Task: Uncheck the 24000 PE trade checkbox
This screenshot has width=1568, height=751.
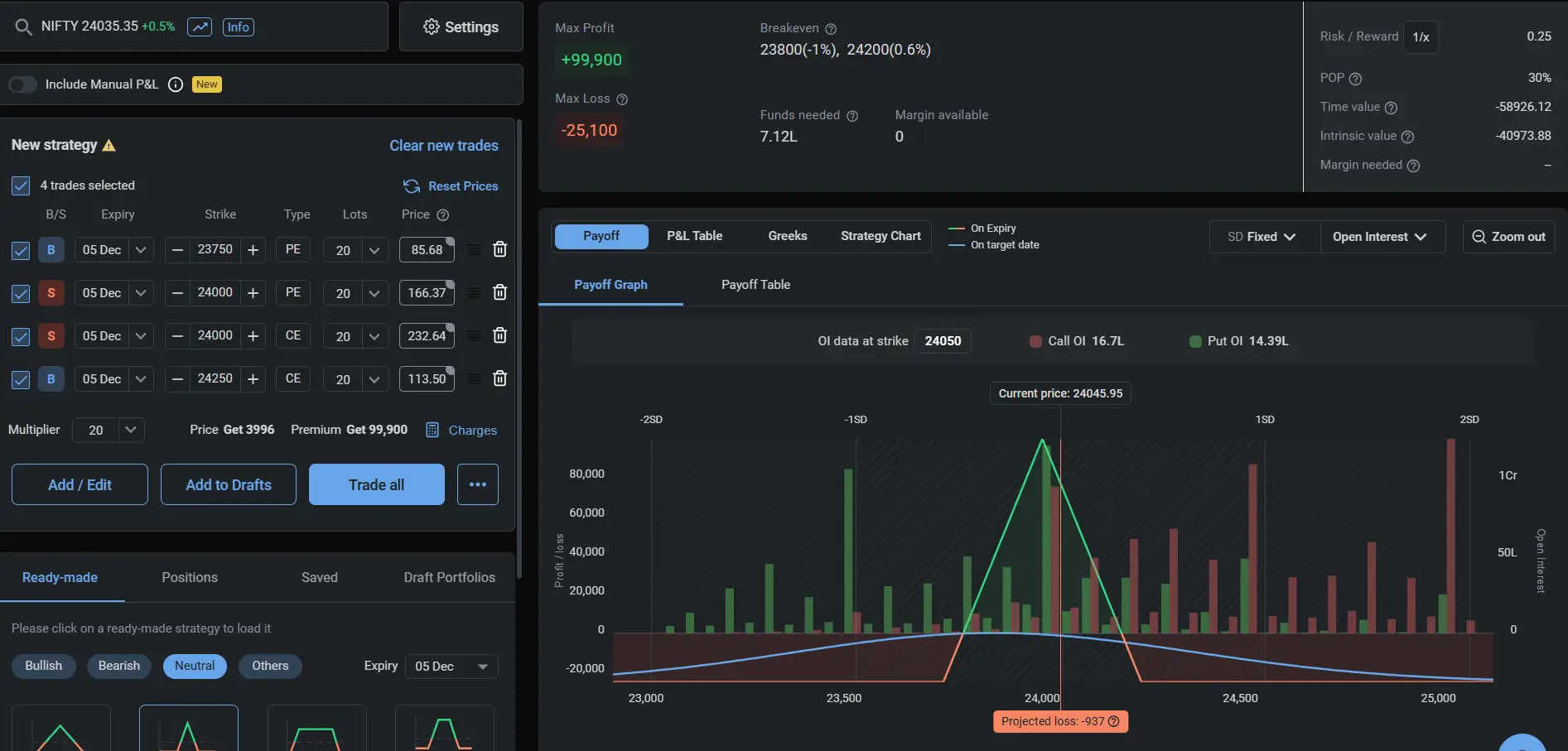Action: (21, 293)
